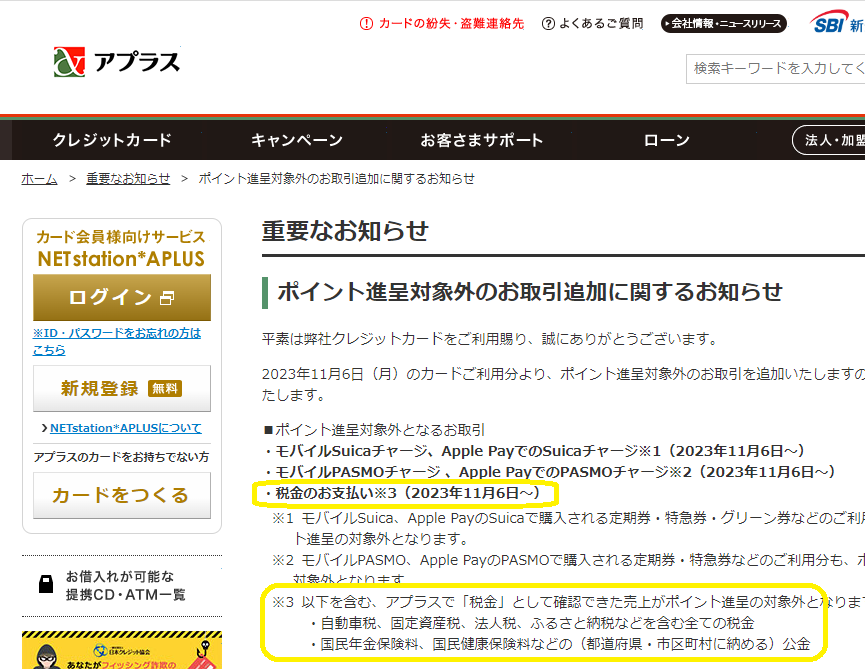
Task: Click the モバイルPASMOチャージ bullet line
Action: [x=549, y=472]
